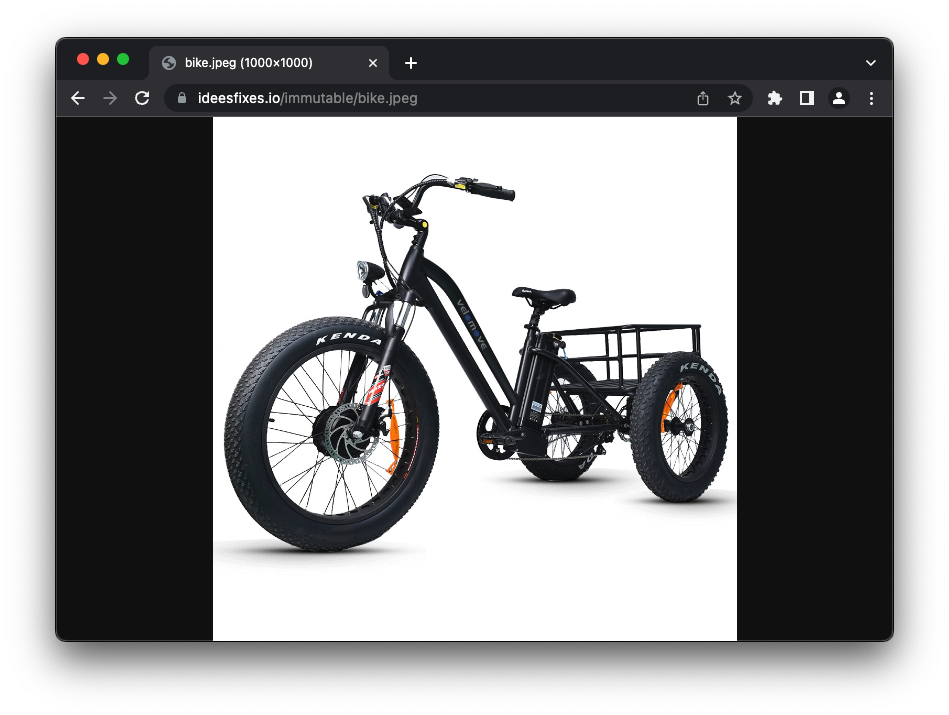949x715 pixels.
Task: Open the Extensions puzzle menu
Action: 774,98
